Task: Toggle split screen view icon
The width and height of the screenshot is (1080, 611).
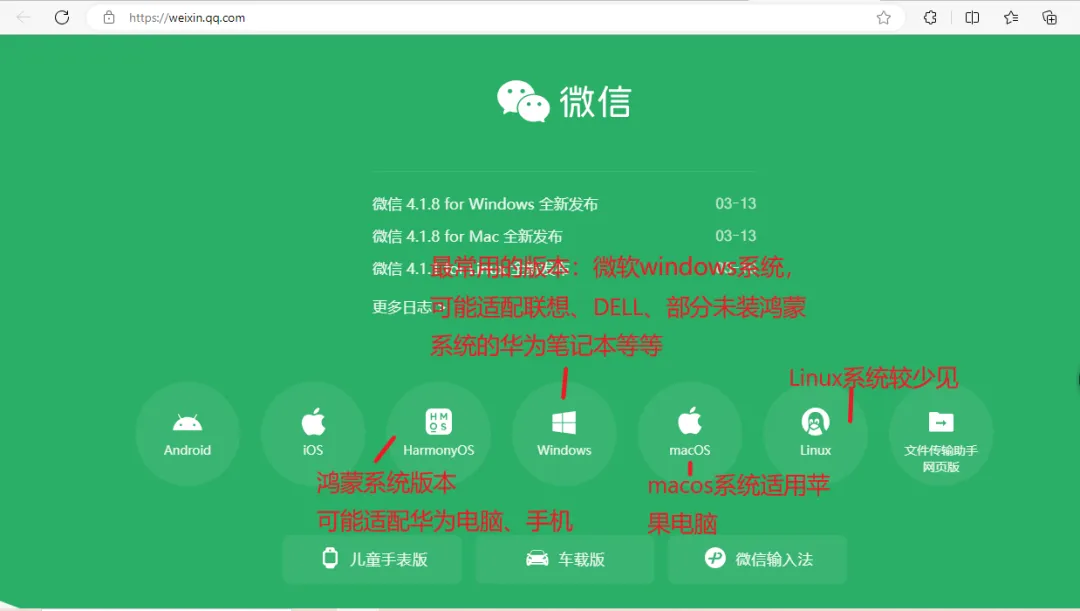Action: [x=972, y=18]
